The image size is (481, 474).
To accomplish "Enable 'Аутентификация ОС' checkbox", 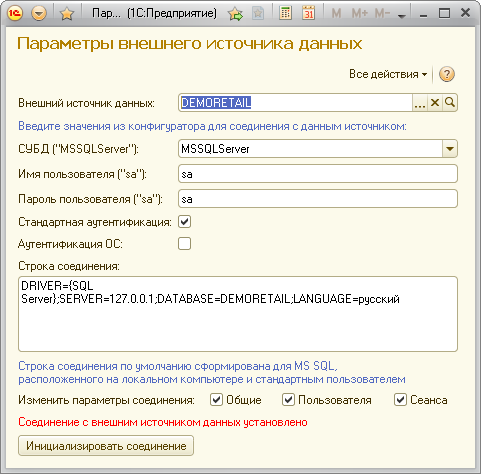I will coord(184,244).
